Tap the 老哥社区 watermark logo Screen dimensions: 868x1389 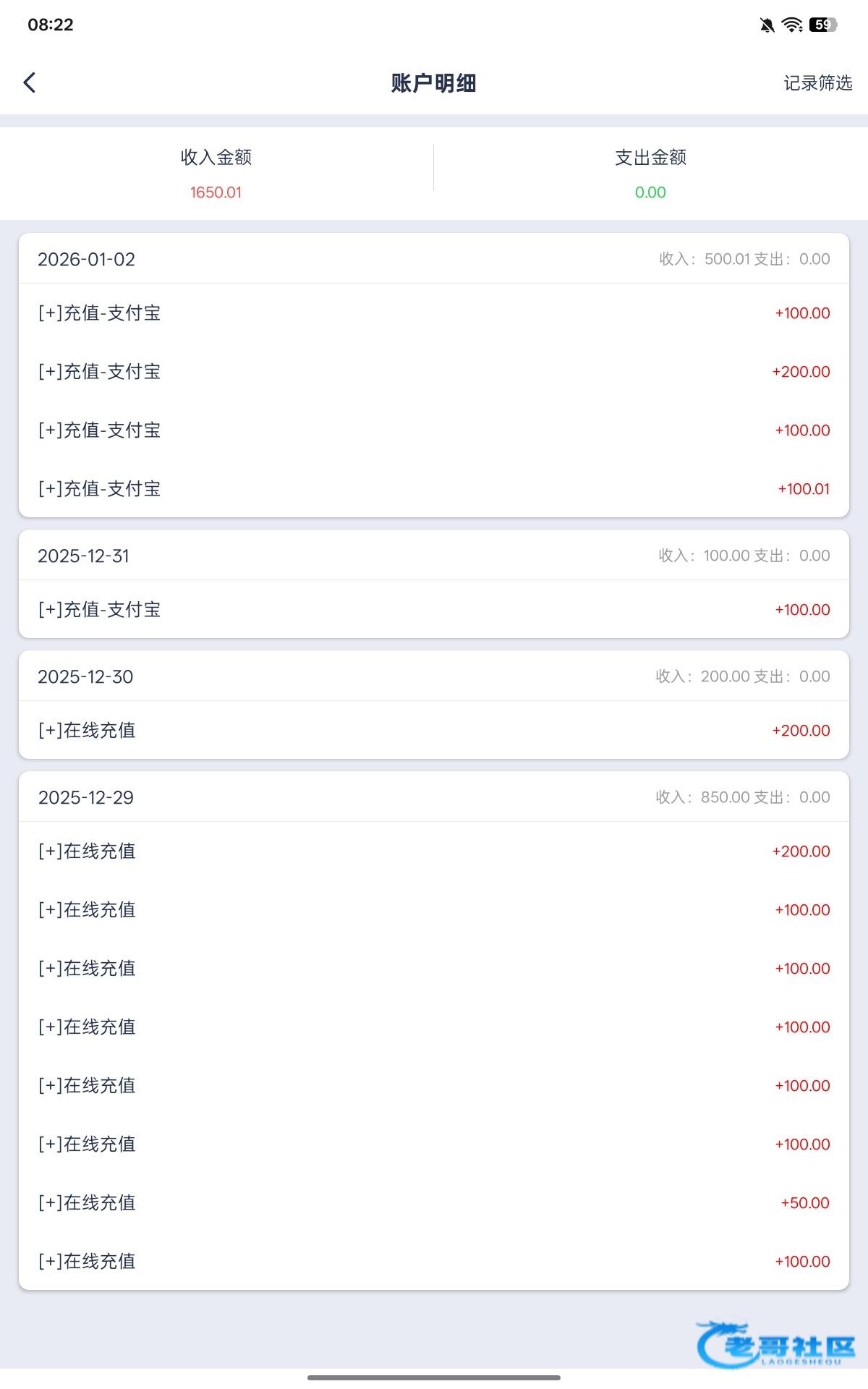775,1344
